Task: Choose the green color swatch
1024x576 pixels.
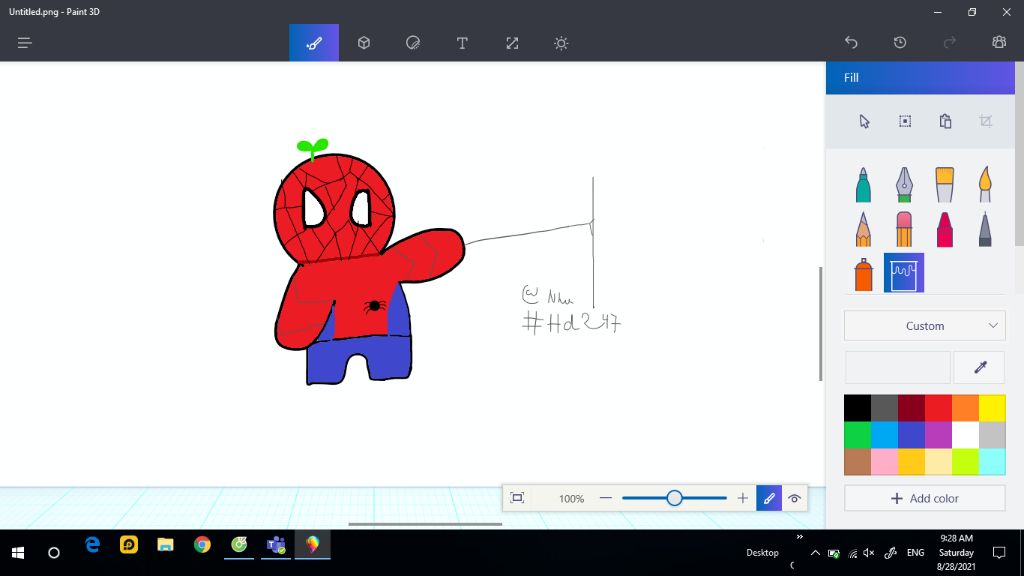Action: pos(857,435)
